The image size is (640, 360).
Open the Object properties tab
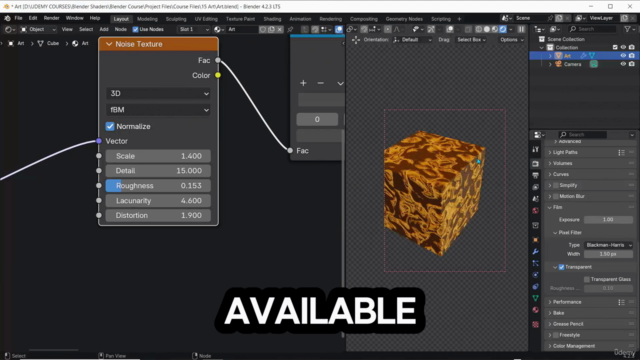536,240
